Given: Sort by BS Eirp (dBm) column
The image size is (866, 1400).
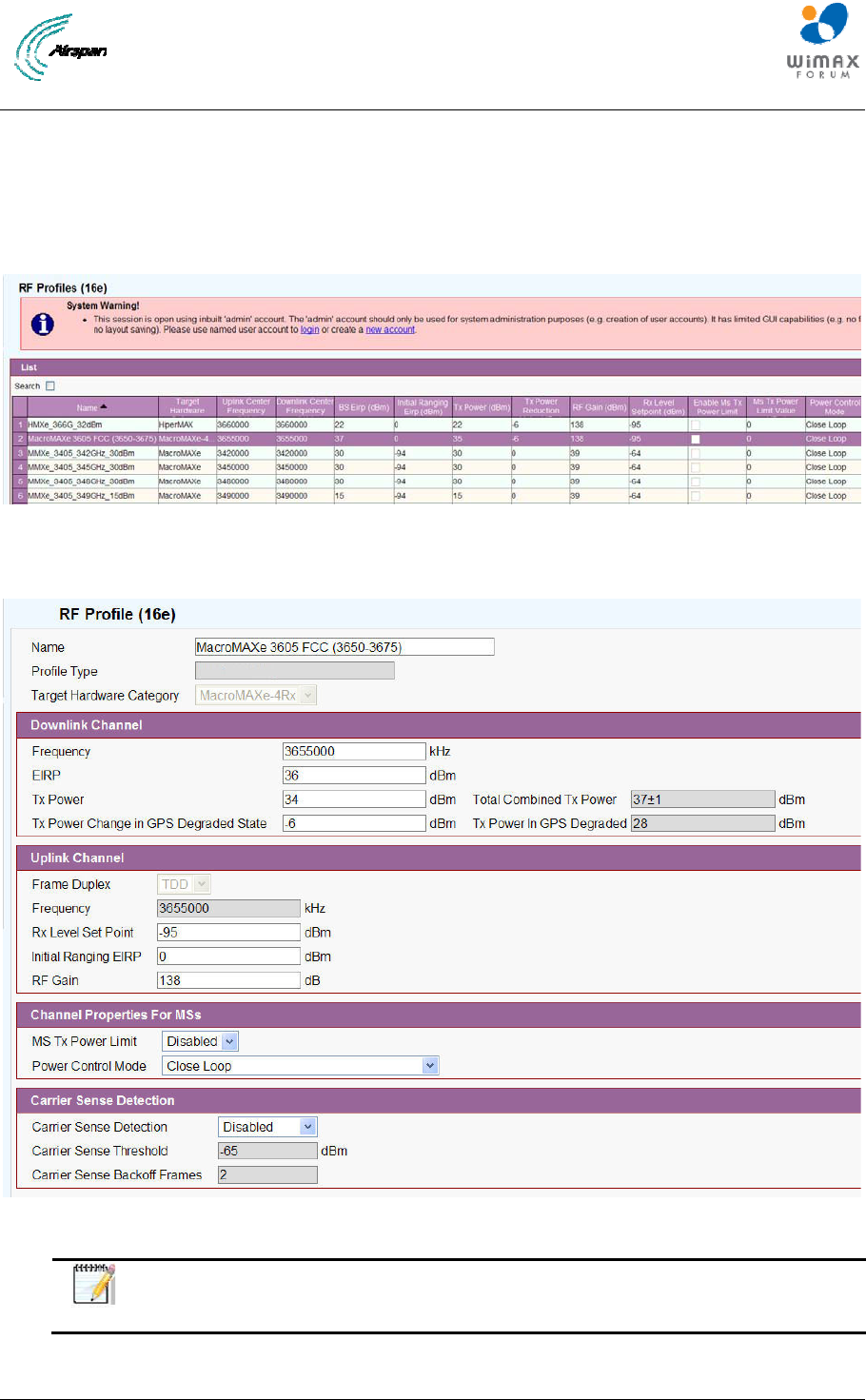Looking at the screenshot, I should [x=364, y=406].
